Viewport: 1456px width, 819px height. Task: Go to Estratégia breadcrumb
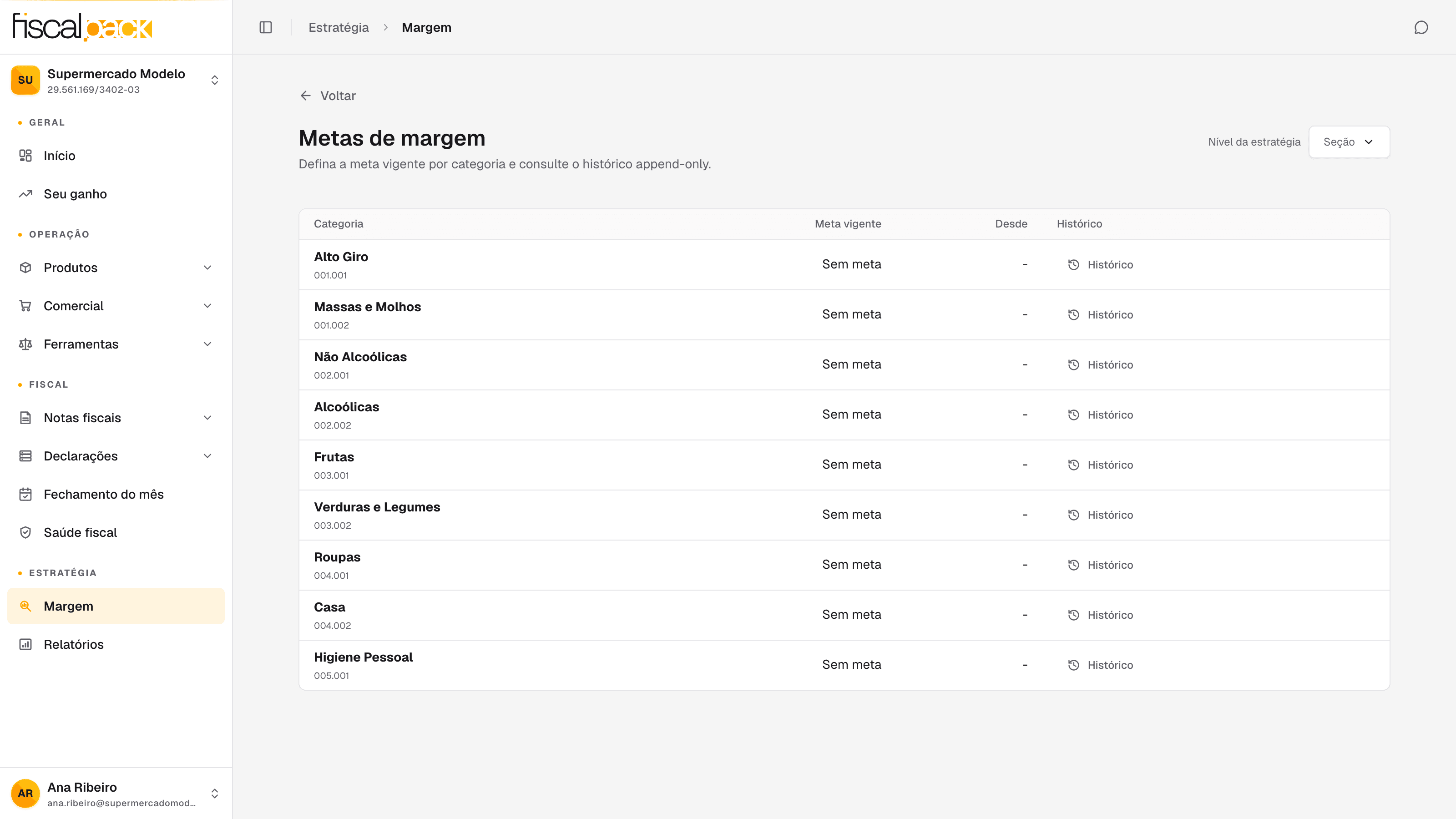339,27
